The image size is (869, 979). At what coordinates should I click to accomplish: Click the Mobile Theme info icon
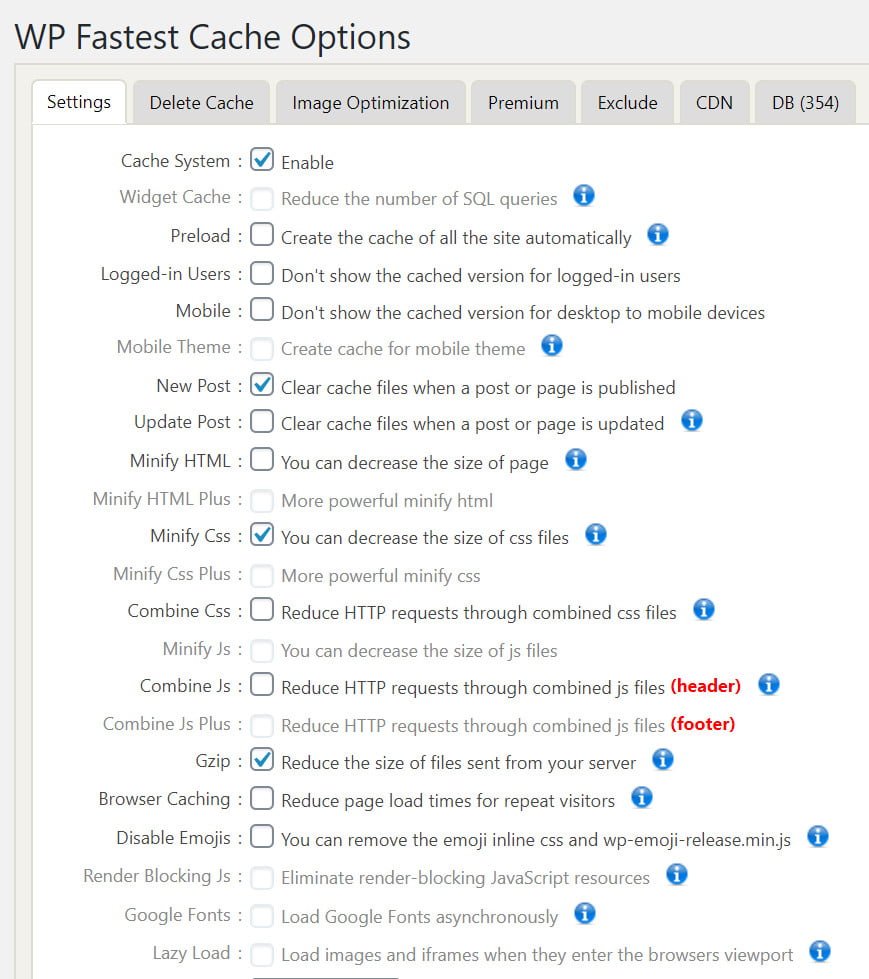[551, 345]
